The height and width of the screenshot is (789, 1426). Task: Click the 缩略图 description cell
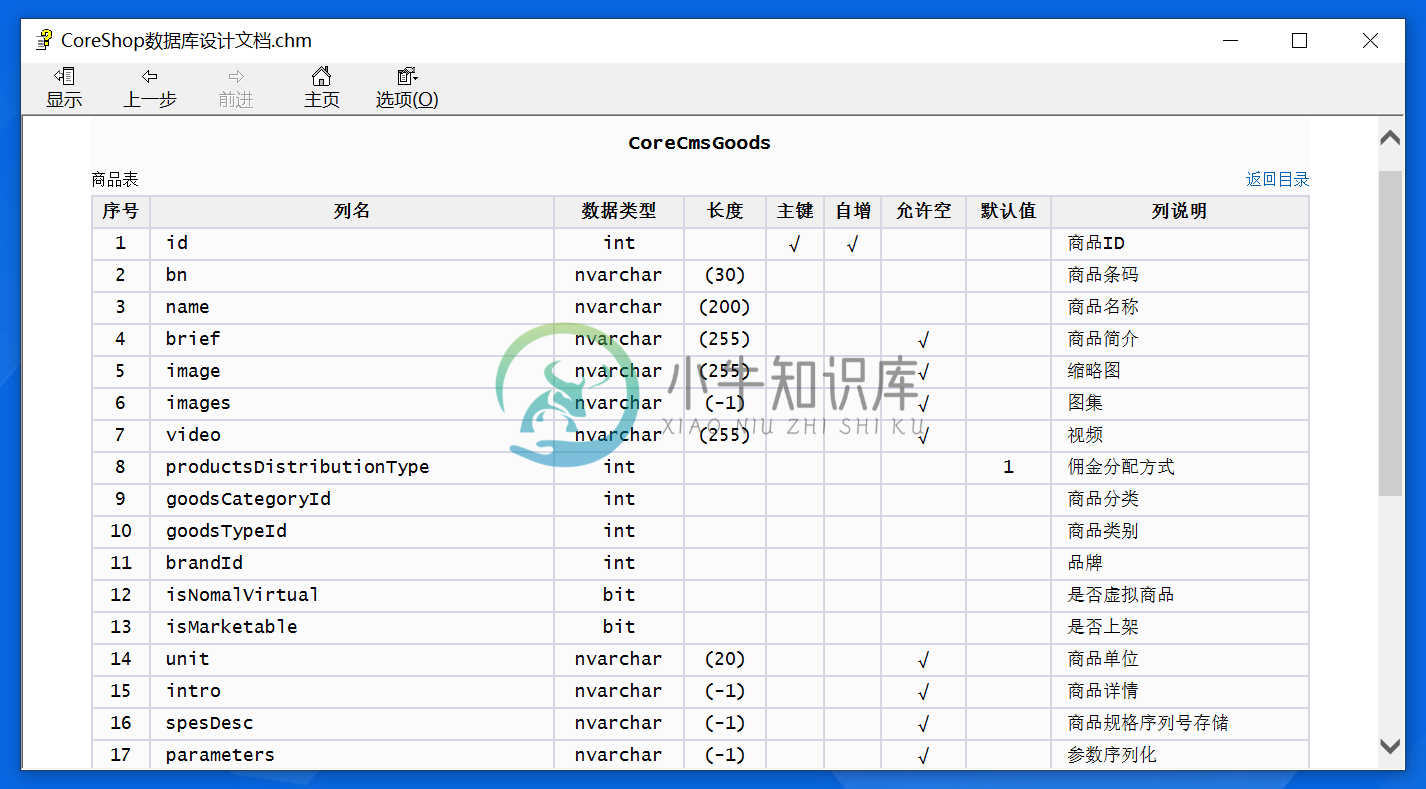[x=1179, y=371]
